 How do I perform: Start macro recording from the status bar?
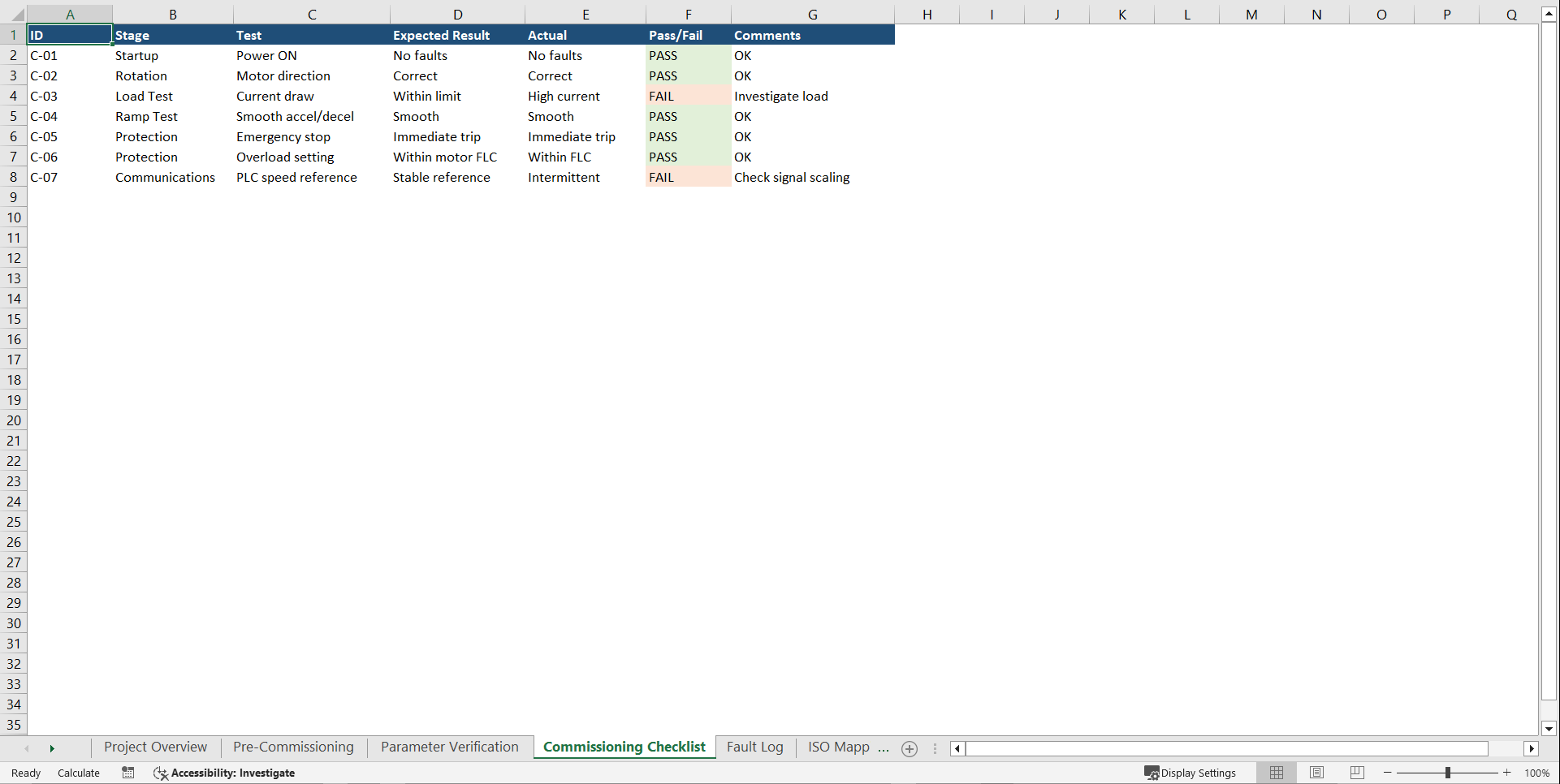(127, 773)
